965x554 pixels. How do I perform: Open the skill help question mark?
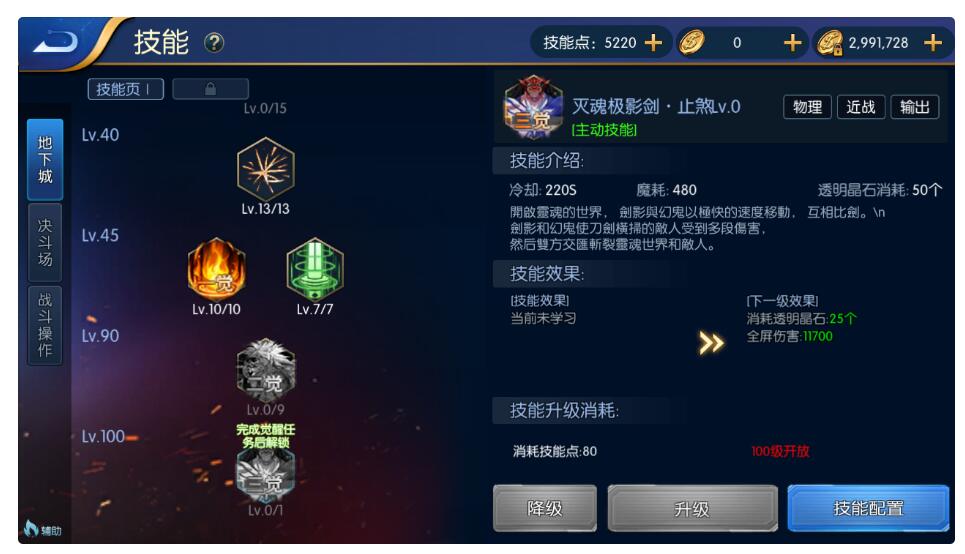[x=214, y=43]
